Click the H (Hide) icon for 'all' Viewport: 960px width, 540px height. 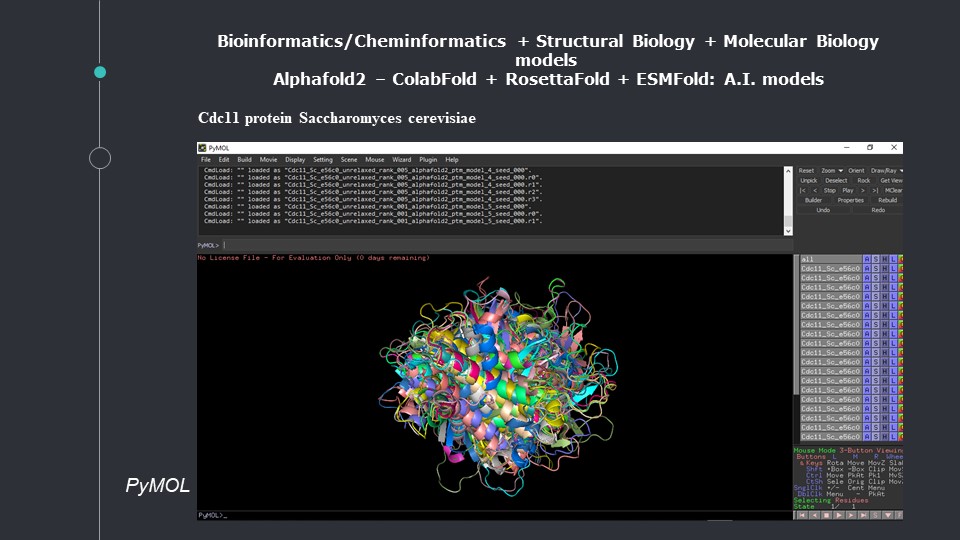point(883,259)
